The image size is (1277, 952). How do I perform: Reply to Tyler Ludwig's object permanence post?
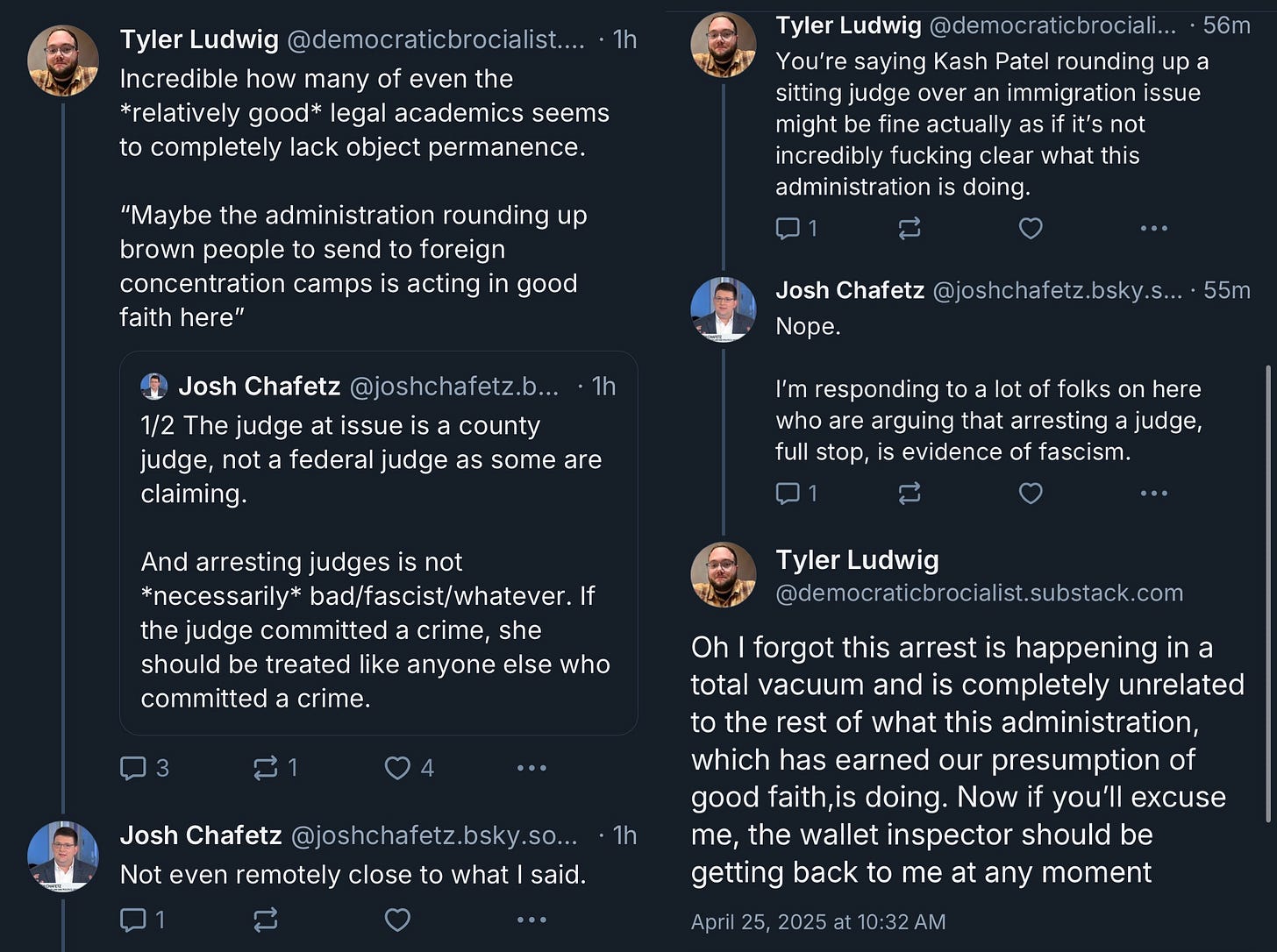133,768
